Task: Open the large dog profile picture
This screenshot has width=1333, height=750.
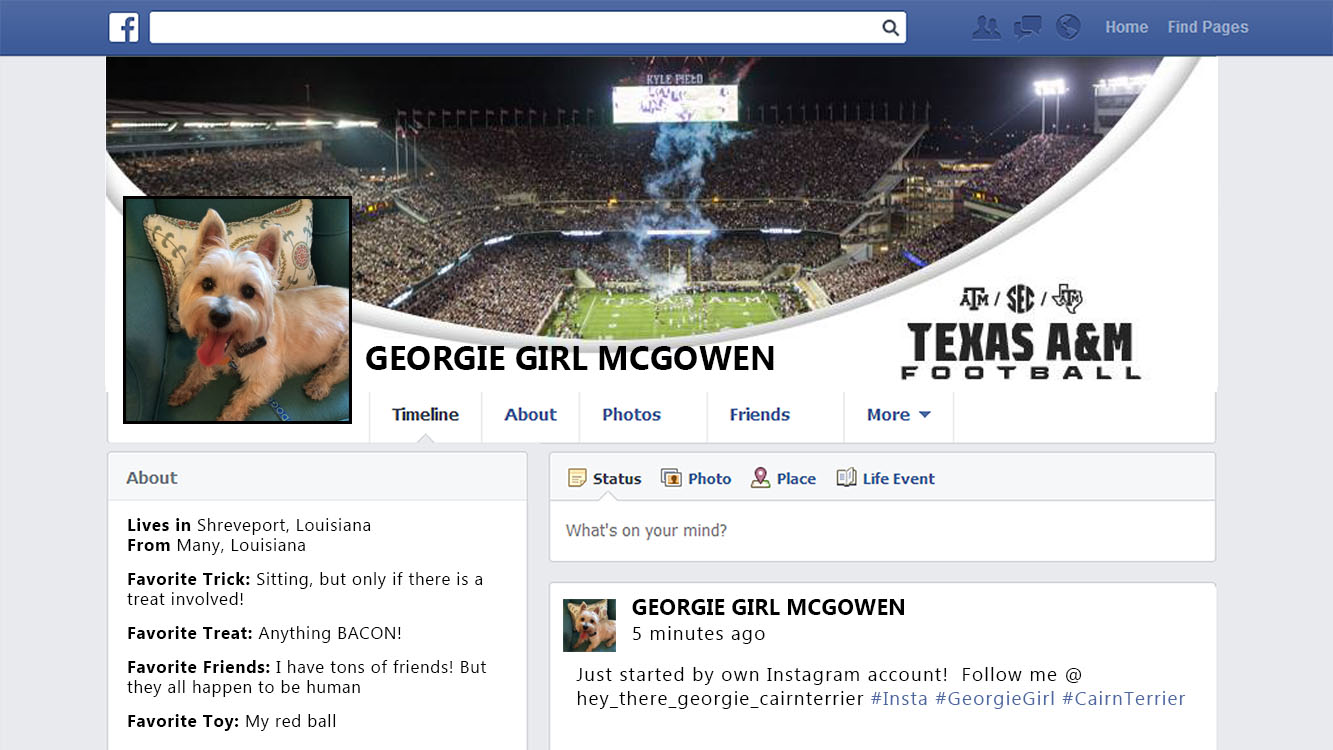Action: [237, 310]
